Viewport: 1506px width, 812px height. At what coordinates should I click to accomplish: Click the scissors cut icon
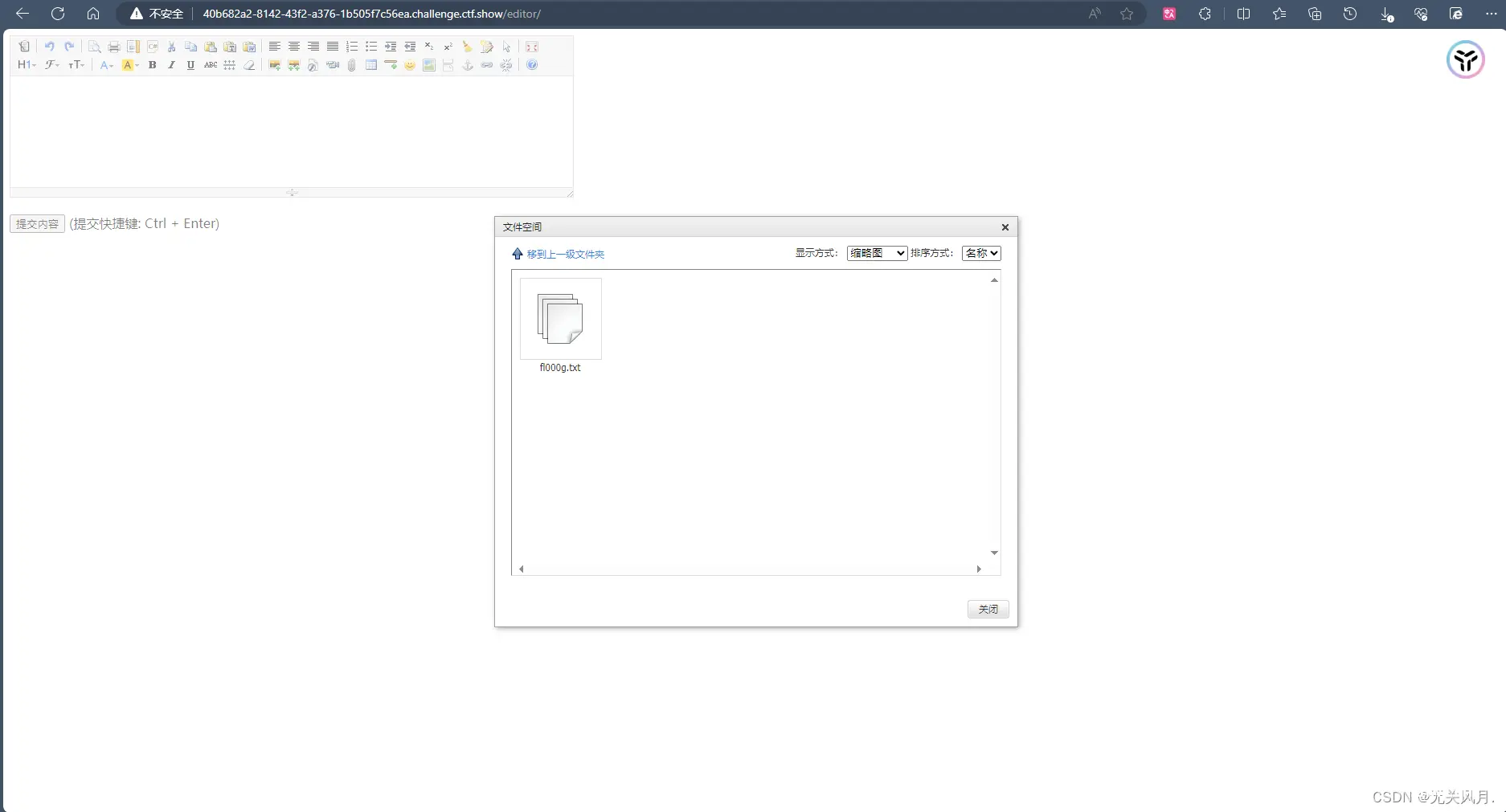pyautogui.click(x=171, y=47)
